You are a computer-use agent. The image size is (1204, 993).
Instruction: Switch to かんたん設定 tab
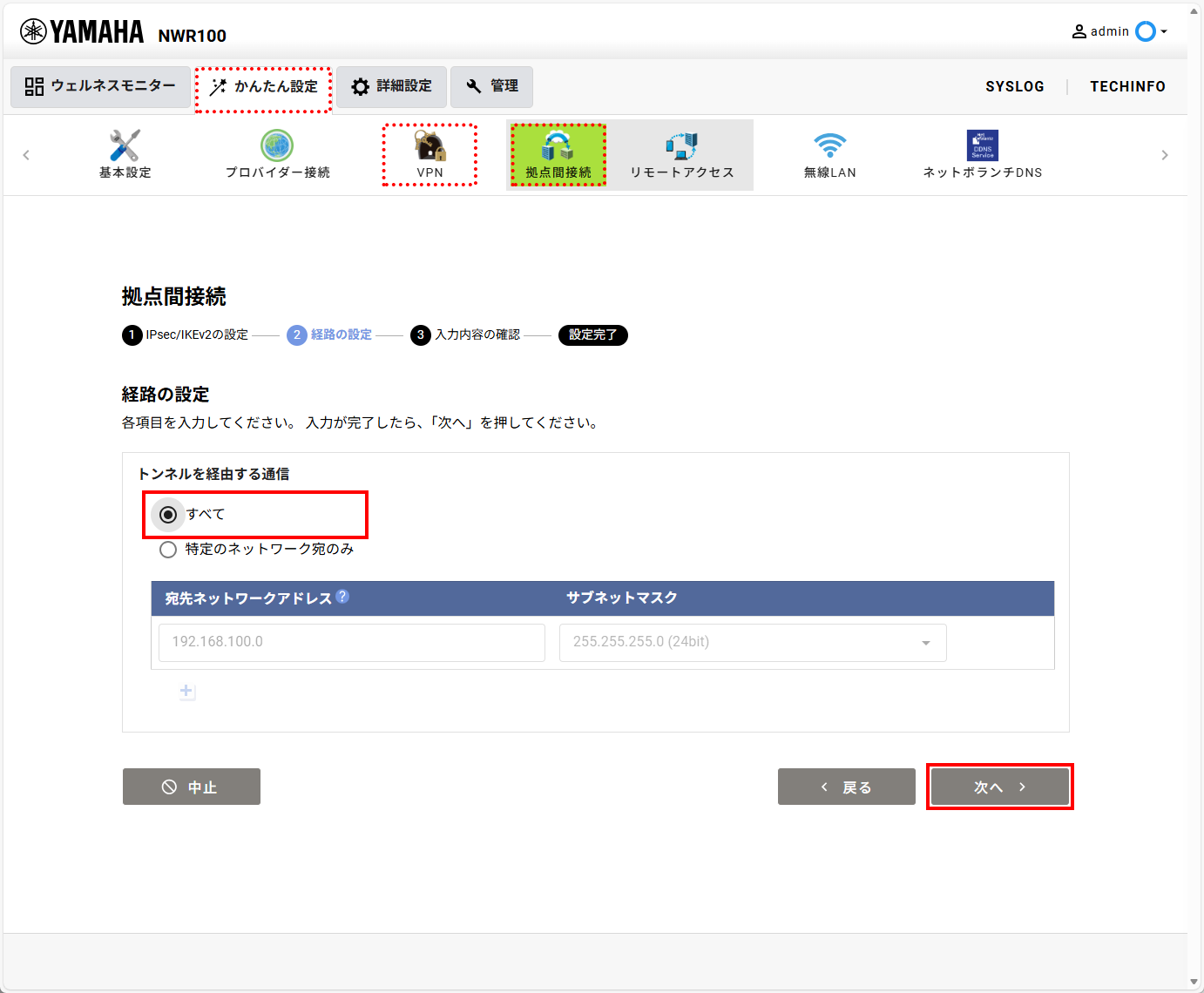coord(263,87)
